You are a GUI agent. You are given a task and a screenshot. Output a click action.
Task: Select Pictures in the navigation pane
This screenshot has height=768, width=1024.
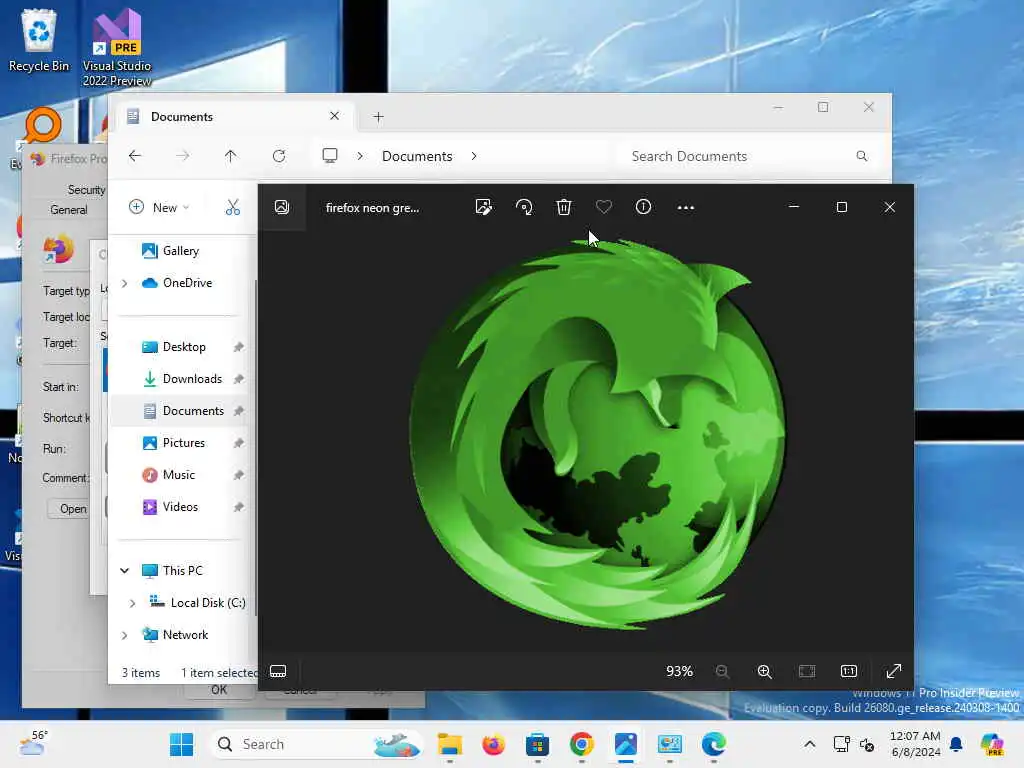tap(184, 443)
